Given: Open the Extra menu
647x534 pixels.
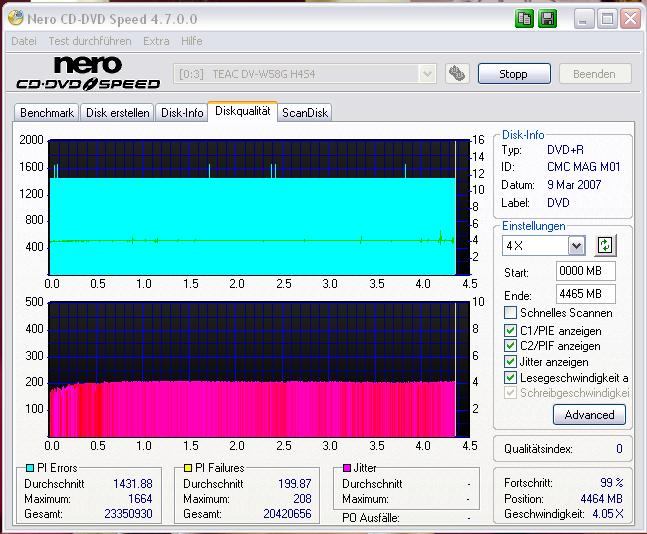Looking at the screenshot, I should tap(156, 41).
